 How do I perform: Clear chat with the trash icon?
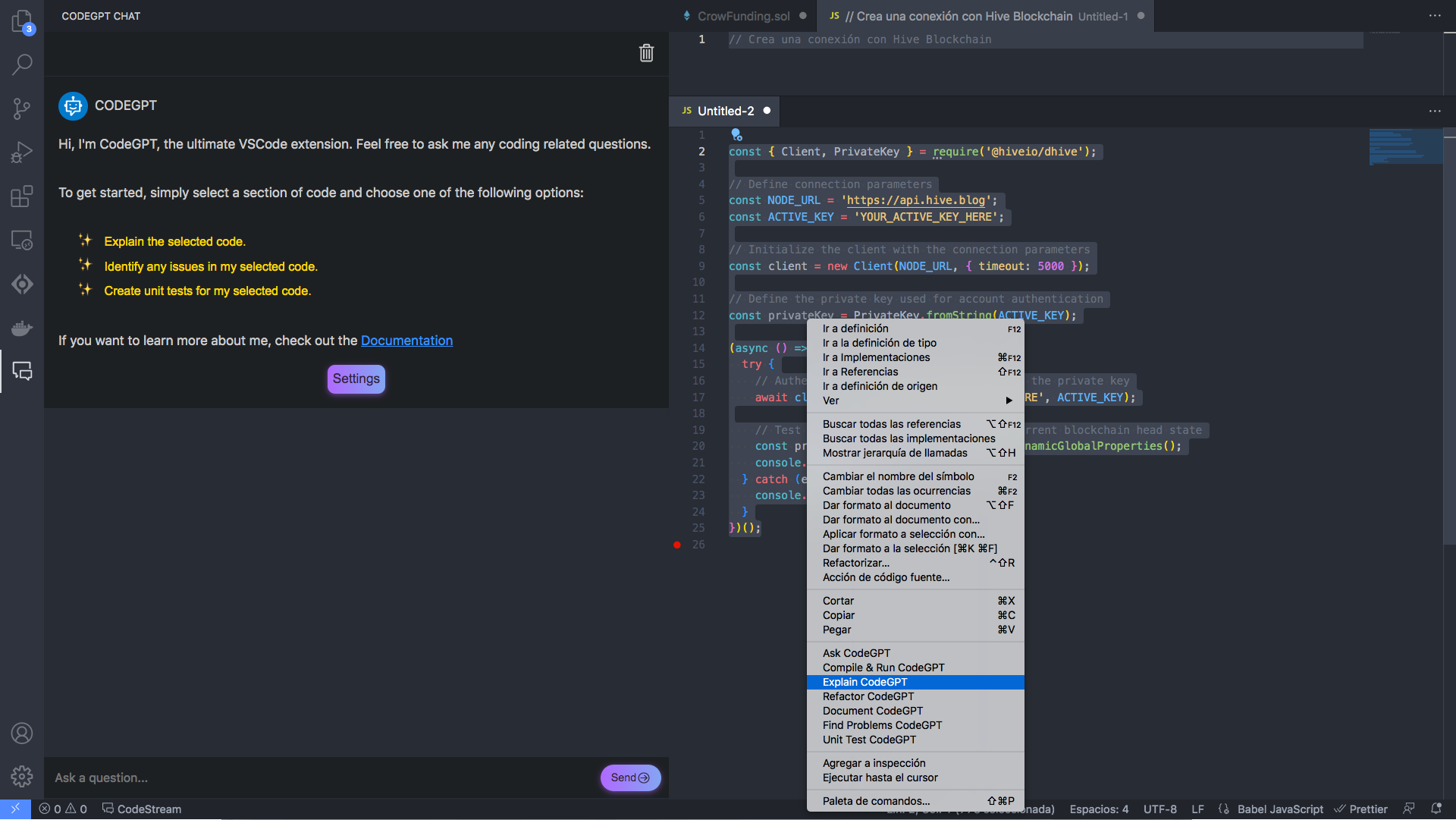pos(646,53)
